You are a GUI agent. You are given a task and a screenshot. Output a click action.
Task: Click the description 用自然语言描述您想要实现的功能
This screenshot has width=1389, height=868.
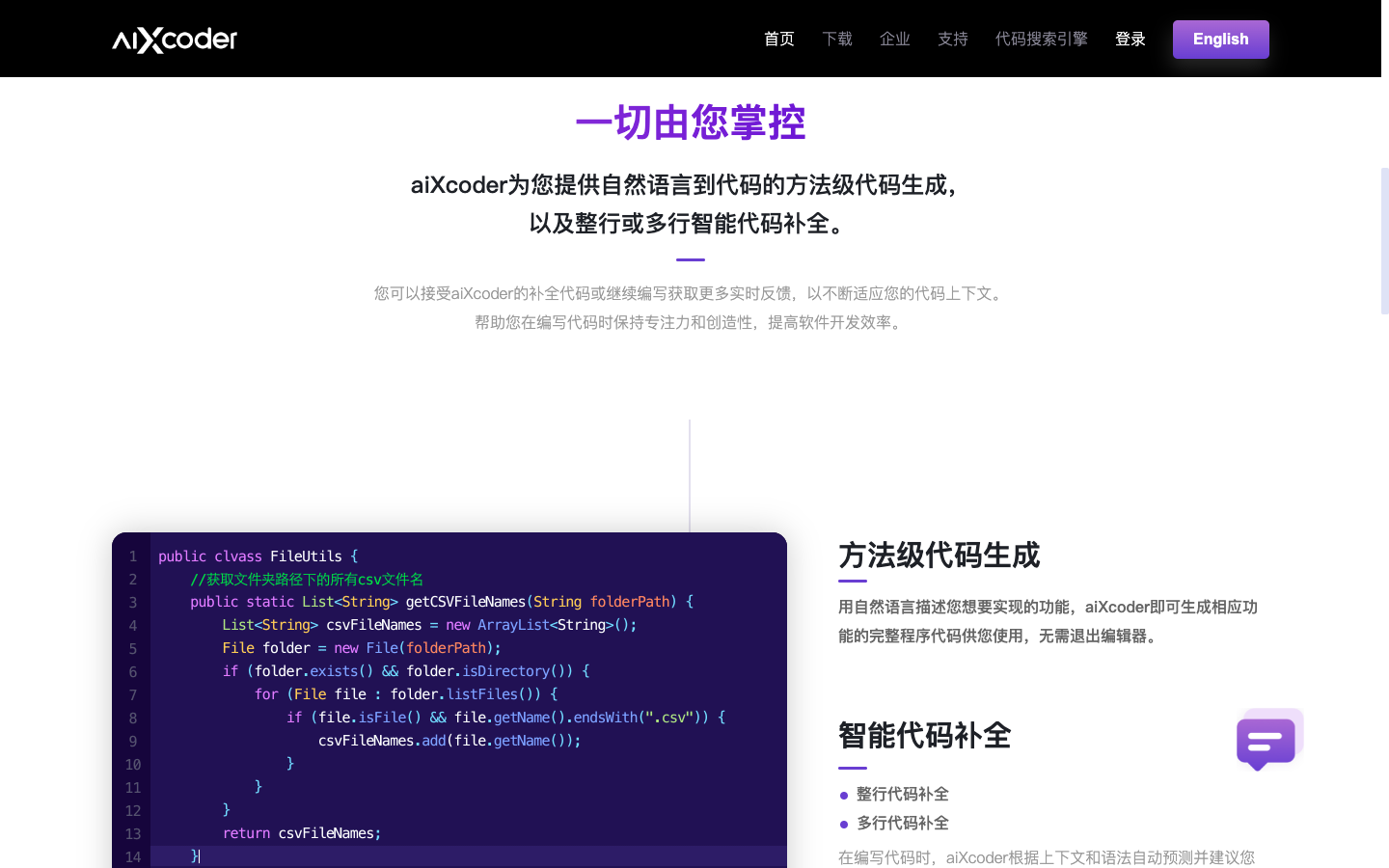point(1048,621)
